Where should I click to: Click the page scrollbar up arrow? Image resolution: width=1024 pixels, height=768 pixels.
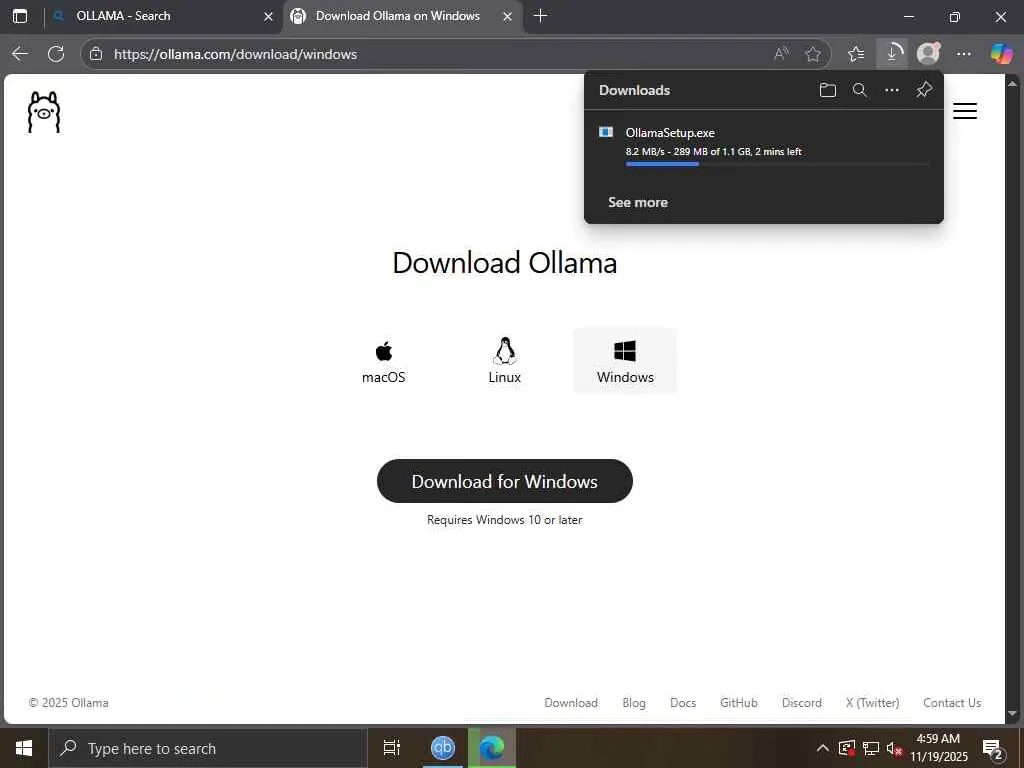[1013, 84]
